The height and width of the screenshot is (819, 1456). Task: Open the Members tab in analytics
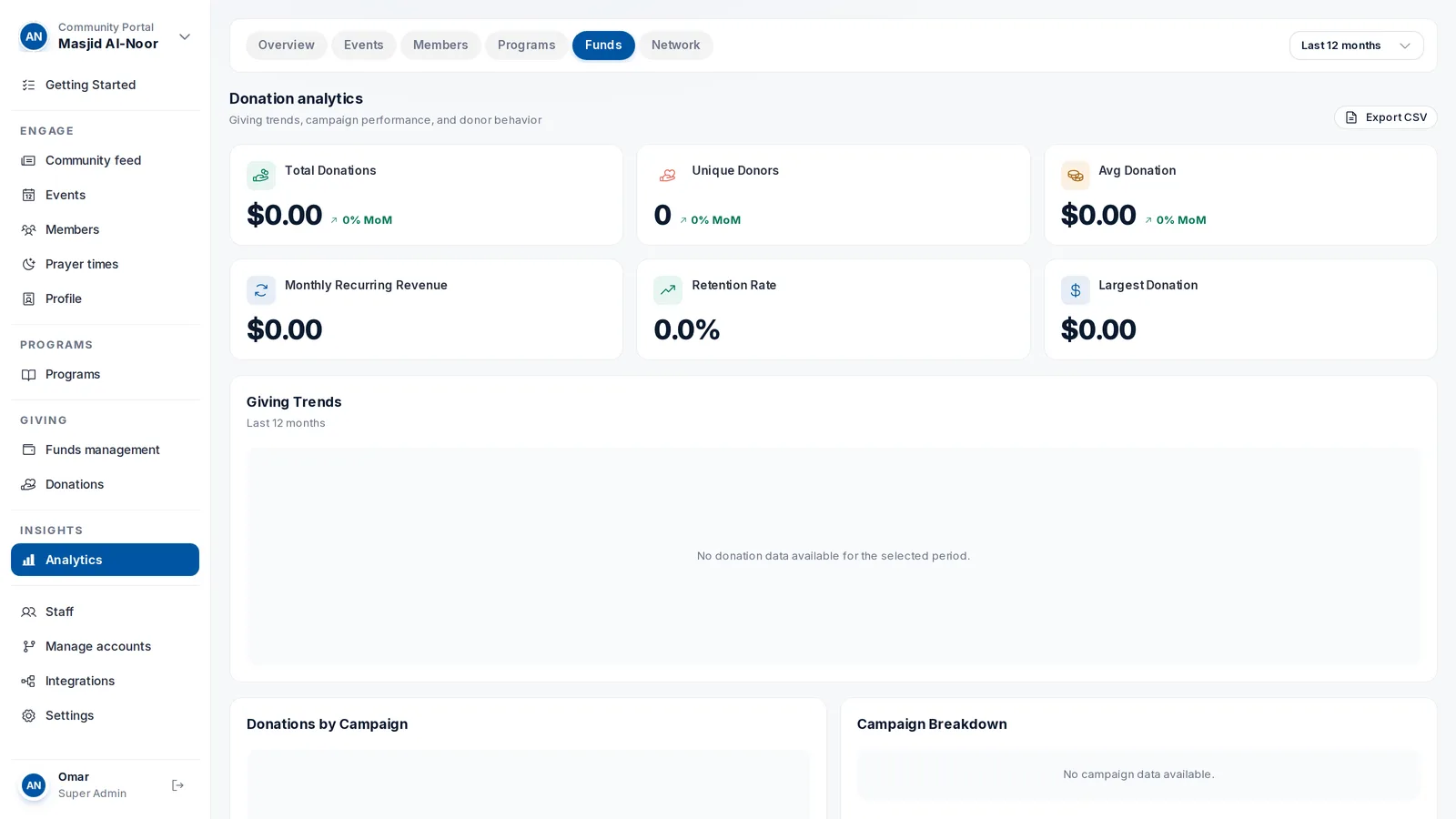click(440, 45)
